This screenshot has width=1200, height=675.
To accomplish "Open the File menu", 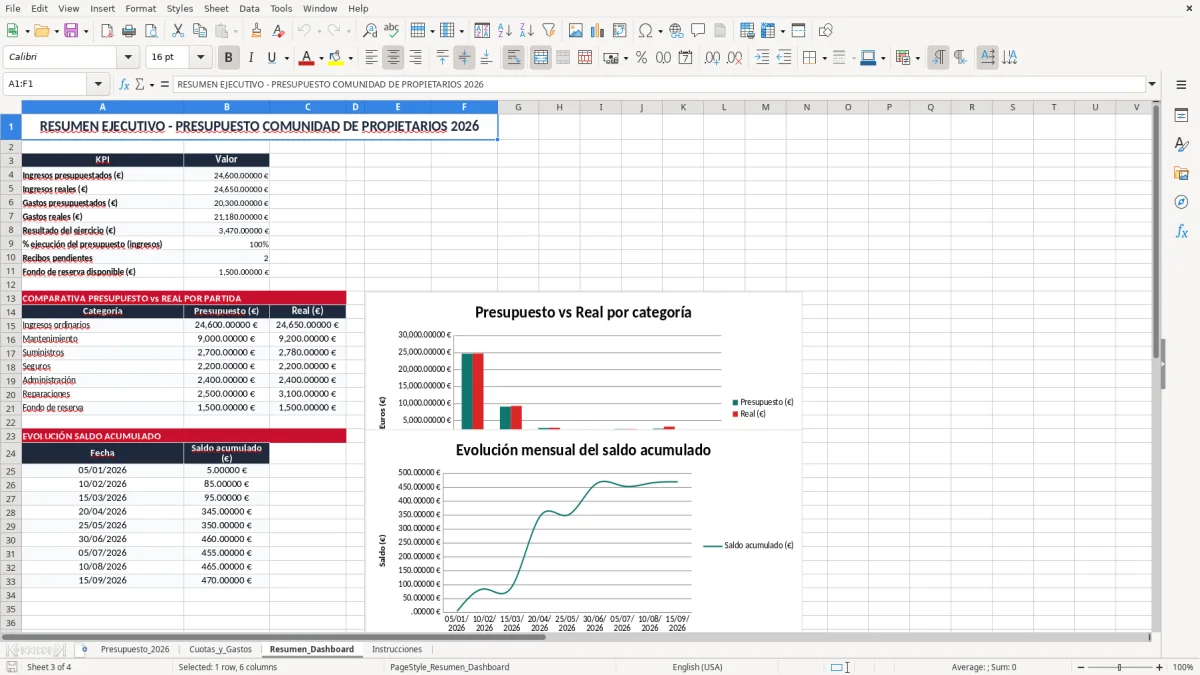I will (13, 8).
